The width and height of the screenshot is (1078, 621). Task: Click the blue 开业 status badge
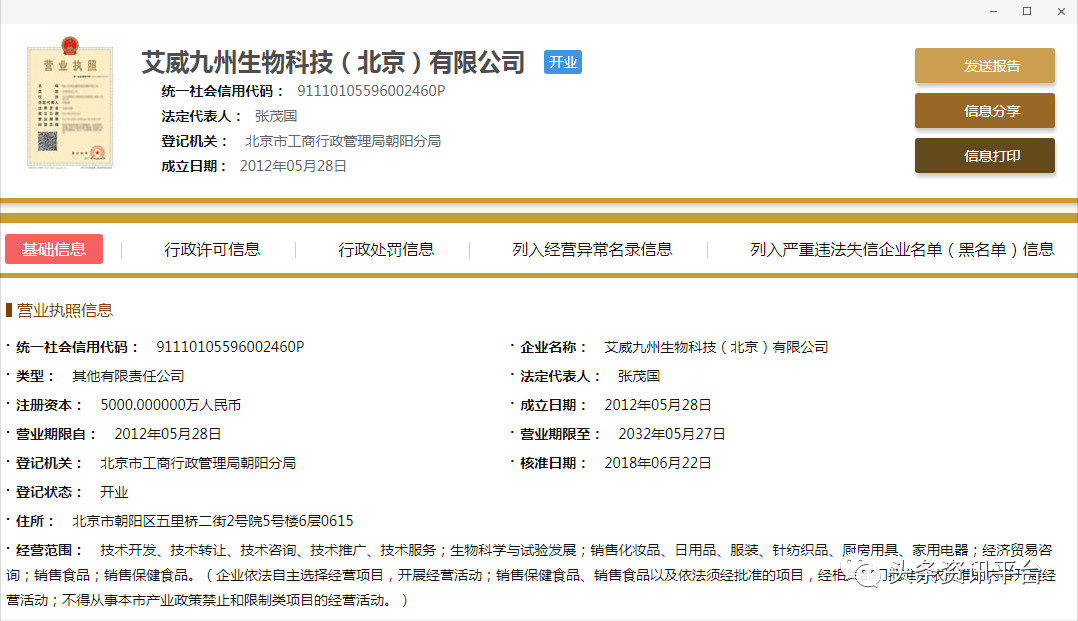point(563,62)
